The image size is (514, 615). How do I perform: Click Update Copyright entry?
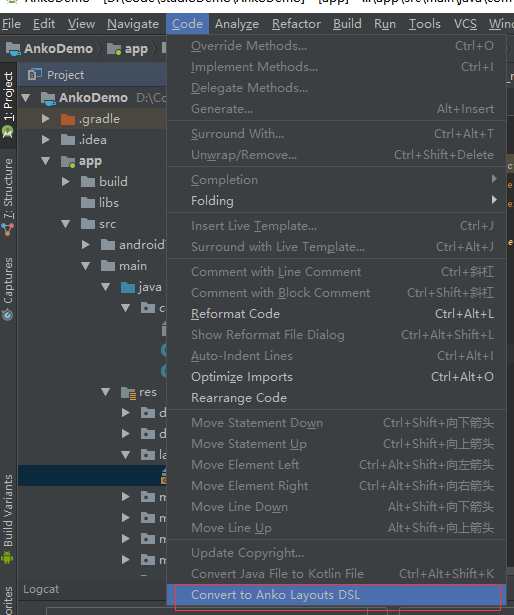coord(336,553)
